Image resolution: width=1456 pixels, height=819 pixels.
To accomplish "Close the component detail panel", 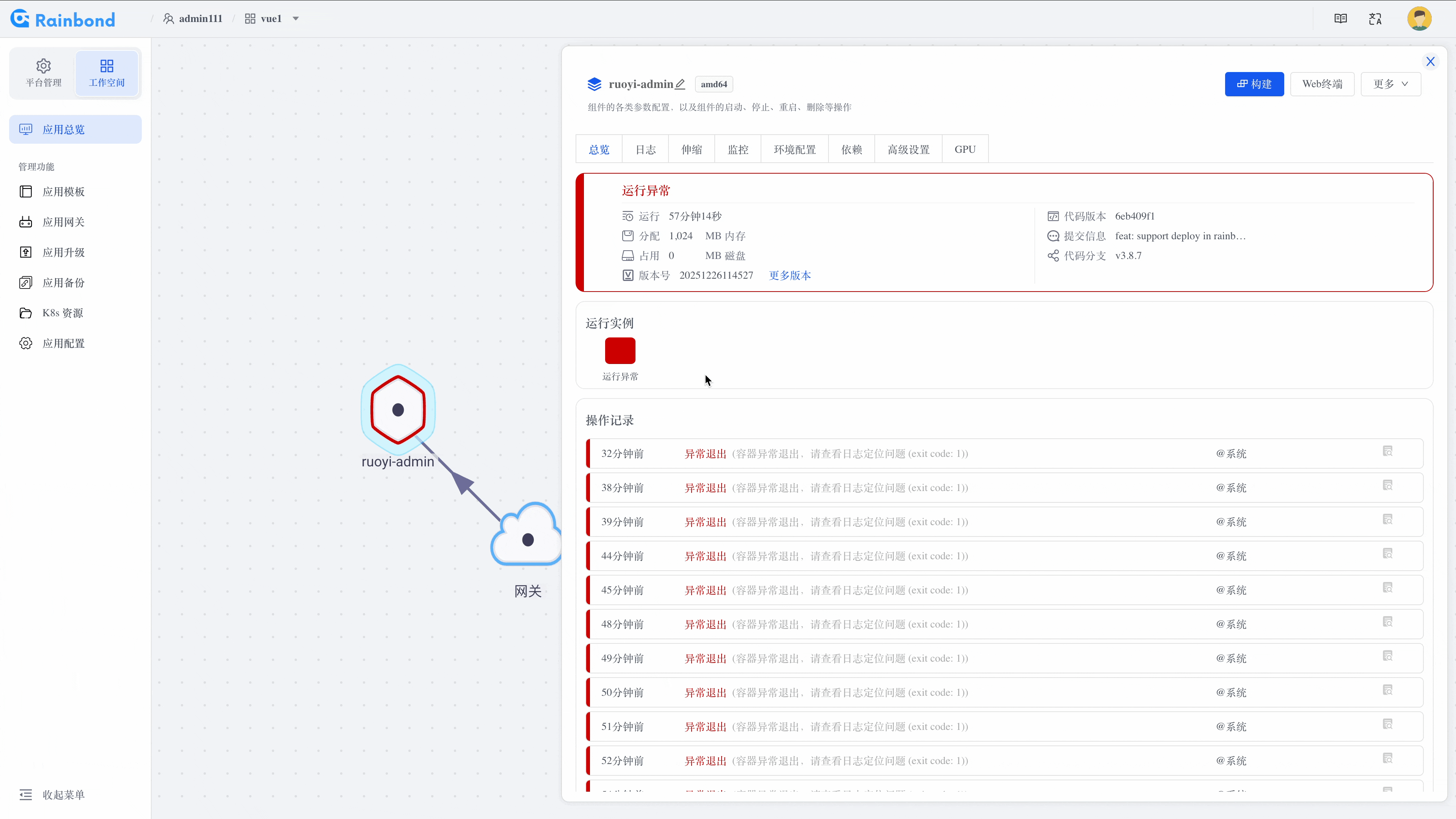I will [1430, 61].
